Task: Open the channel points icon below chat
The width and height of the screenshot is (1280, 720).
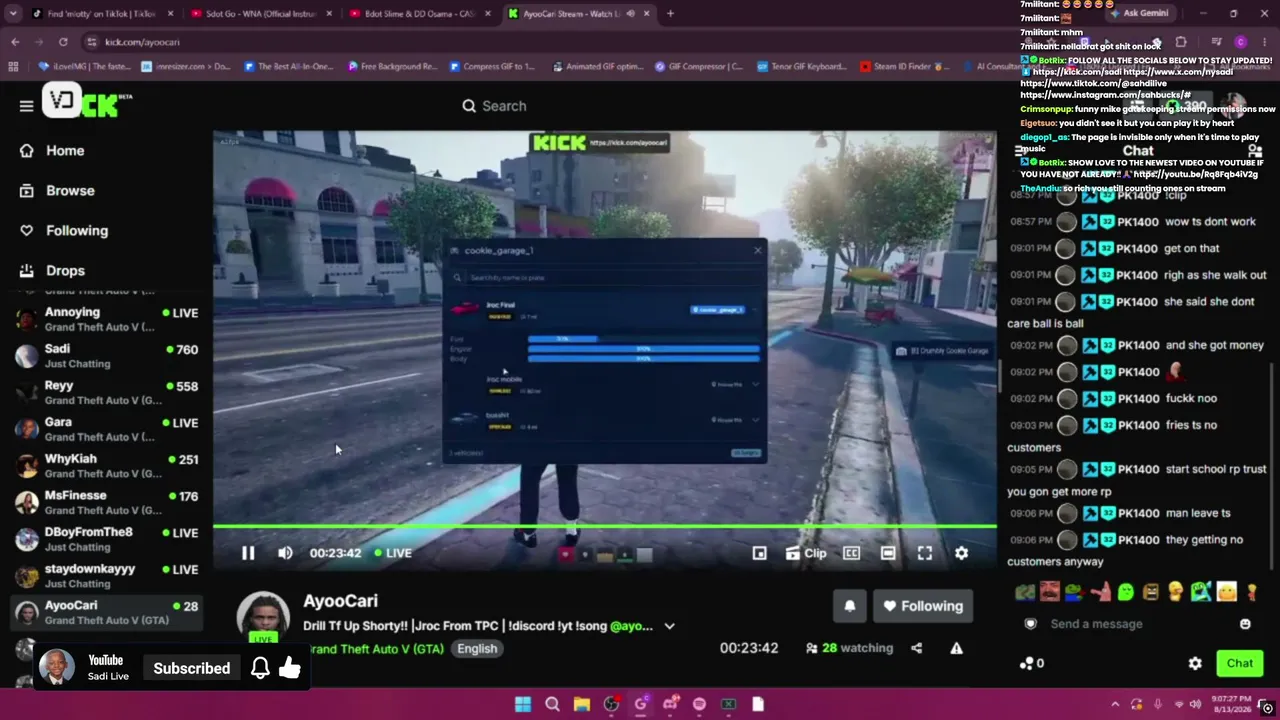Action: point(1031,663)
